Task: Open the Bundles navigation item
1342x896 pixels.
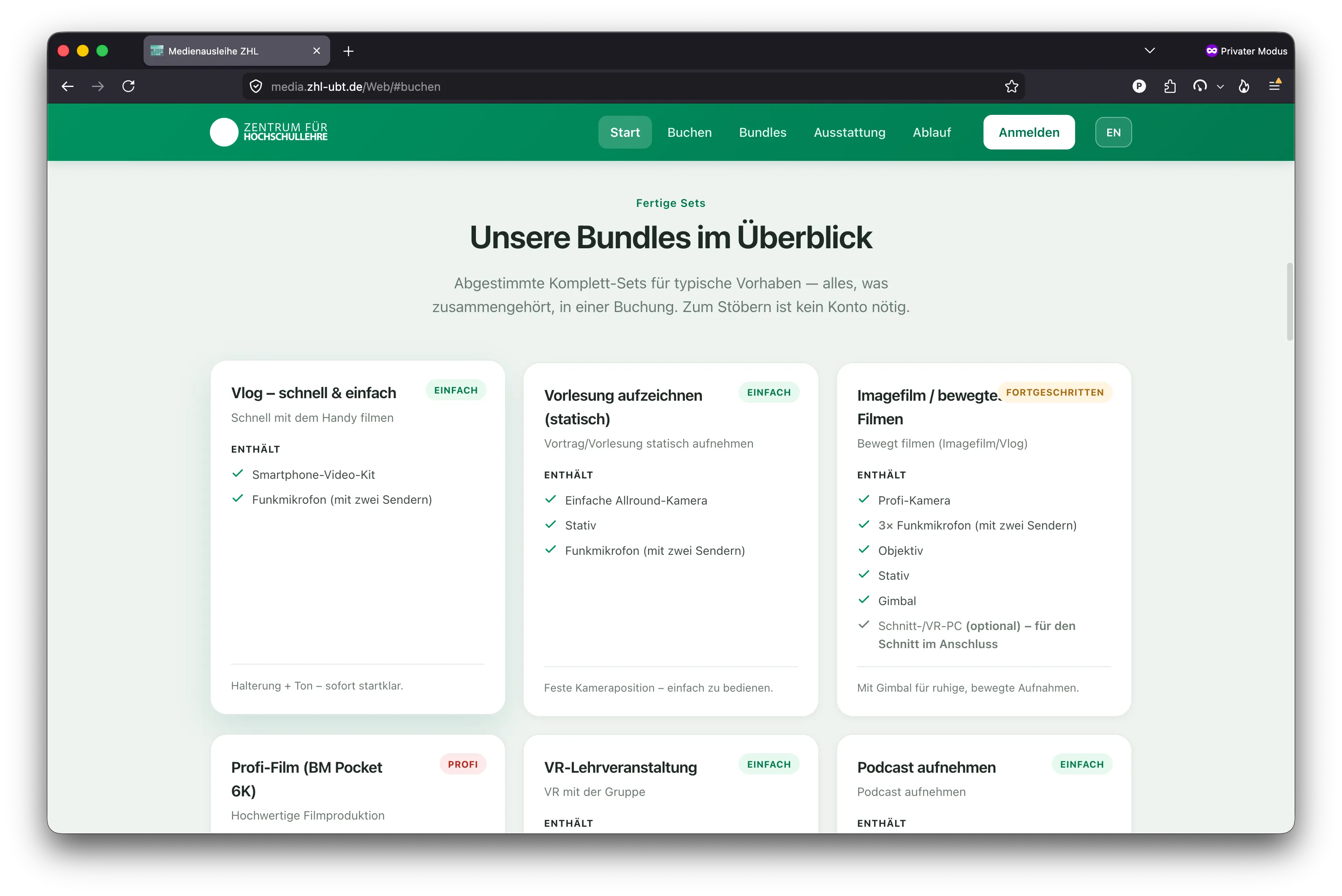Action: 762,132
